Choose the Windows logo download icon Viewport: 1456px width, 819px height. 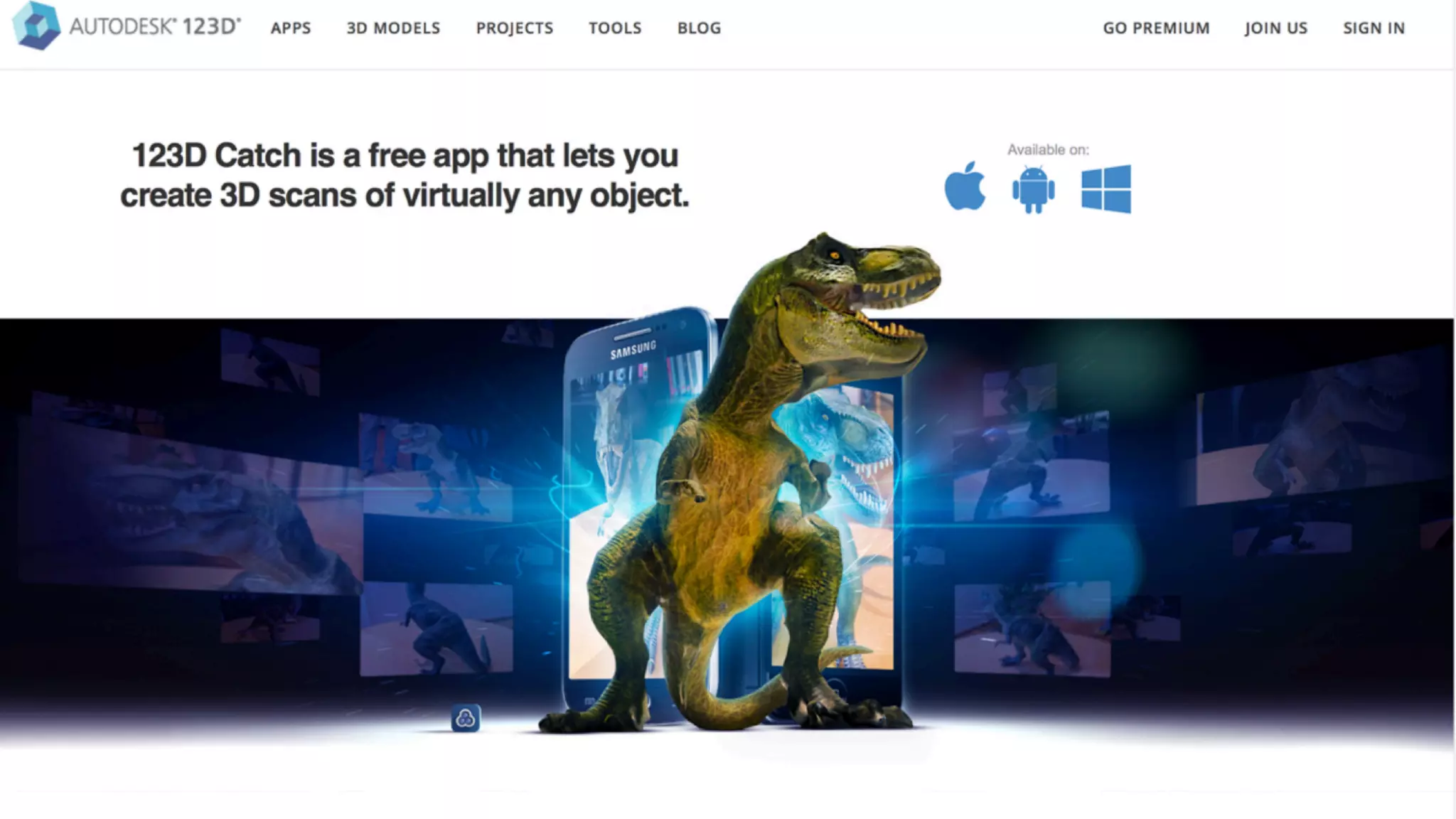pyautogui.click(x=1106, y=189)
